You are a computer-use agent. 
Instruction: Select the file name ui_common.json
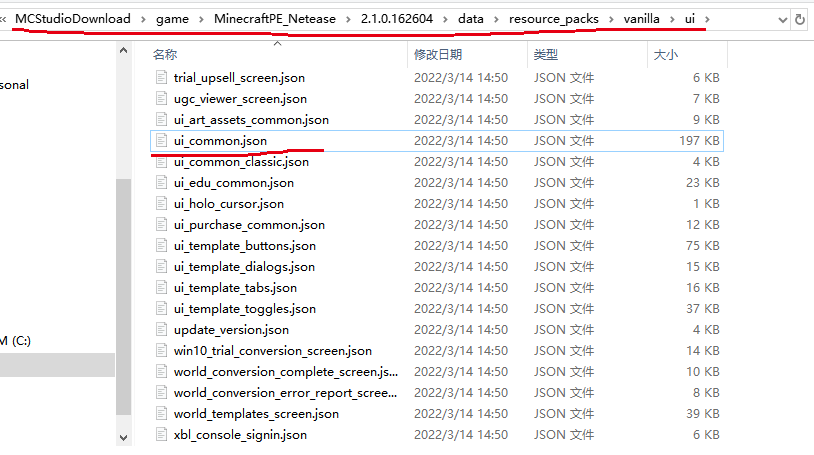coord(220,141)
